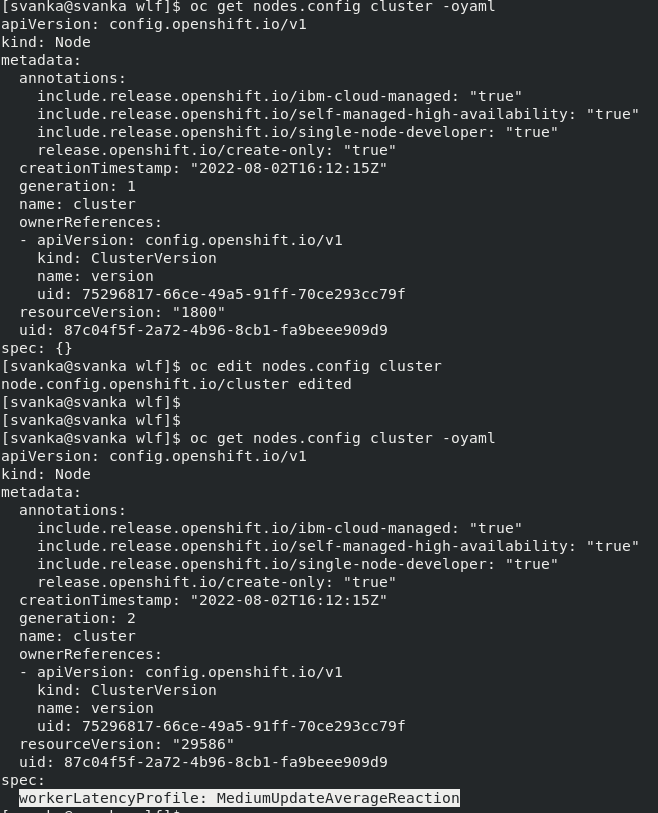Image resolution: width=658 pixels, height=813 pixels.
Task: Click the empty prompt directly below the edited message
Action: pyautogui.click(x=91, y=402)
